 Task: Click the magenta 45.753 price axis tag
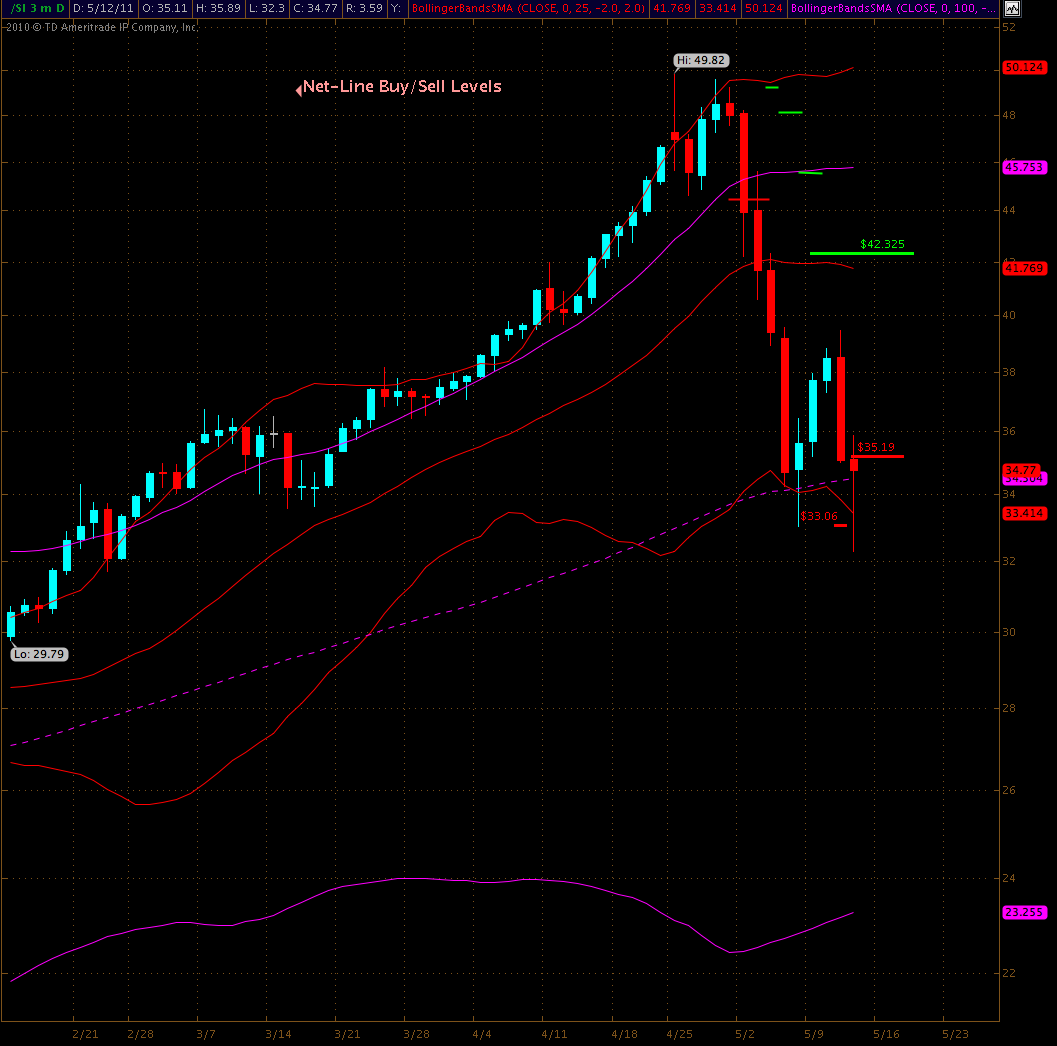tap(1023, 168)
